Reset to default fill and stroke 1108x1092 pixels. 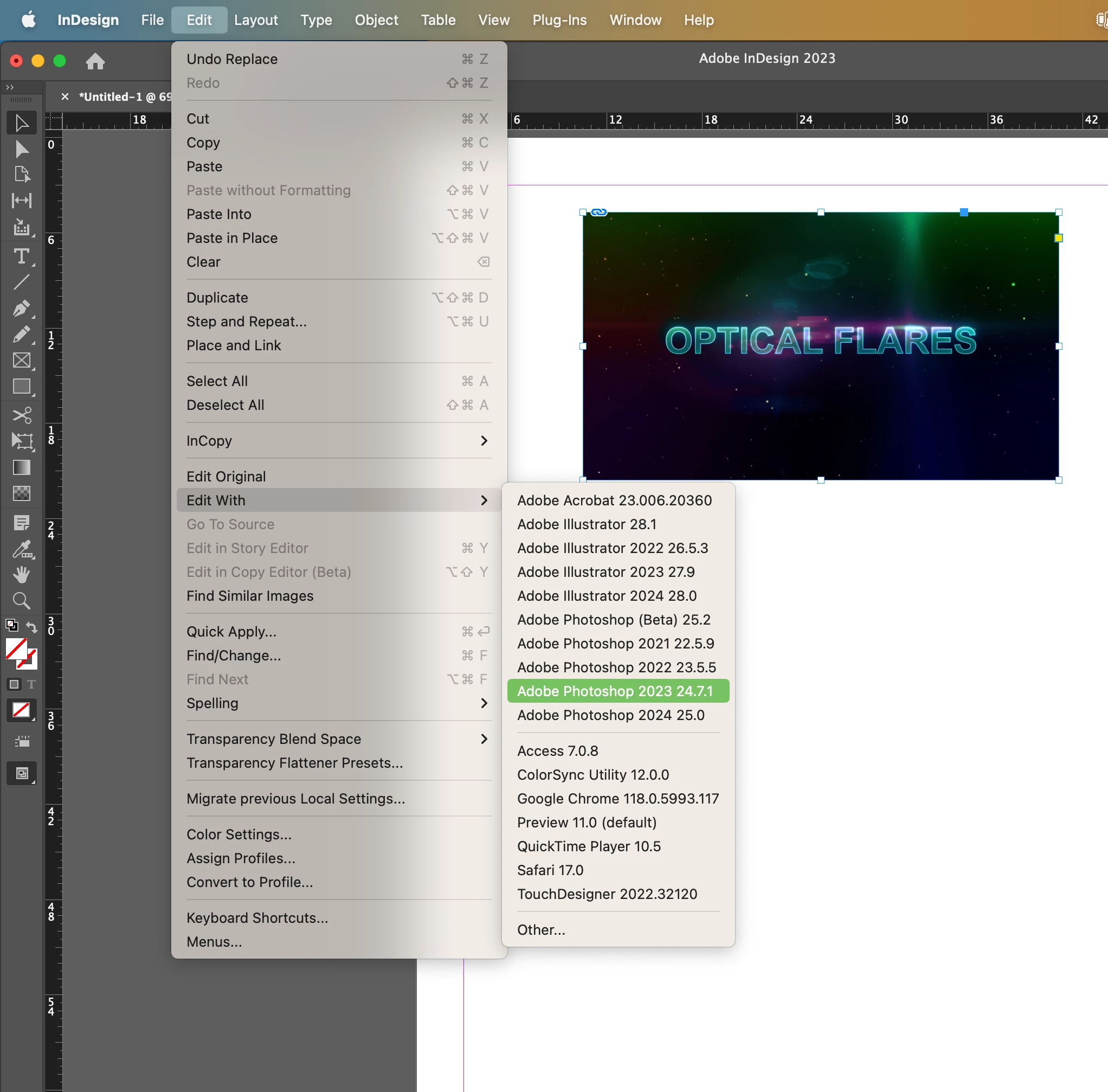11,625
